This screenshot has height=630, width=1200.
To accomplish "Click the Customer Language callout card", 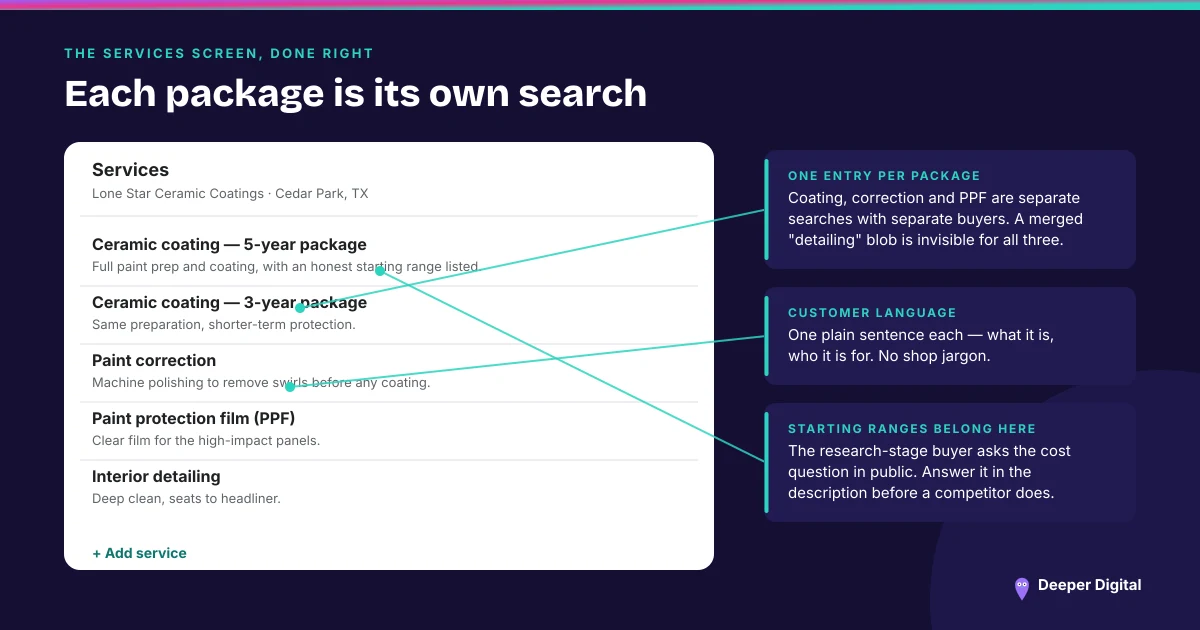I will [950, 336].
